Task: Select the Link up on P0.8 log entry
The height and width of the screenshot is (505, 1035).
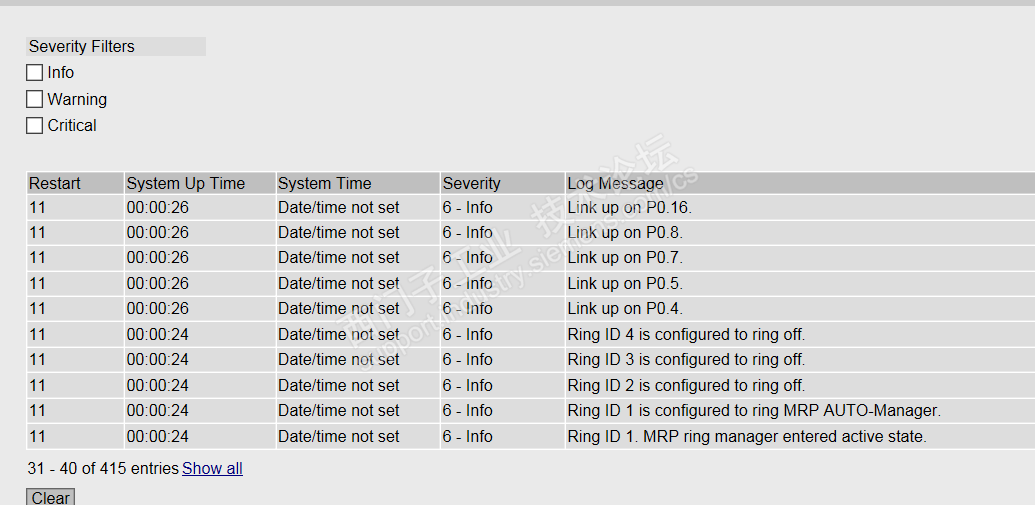Action: pyautogui.click(x=625, y=233)
